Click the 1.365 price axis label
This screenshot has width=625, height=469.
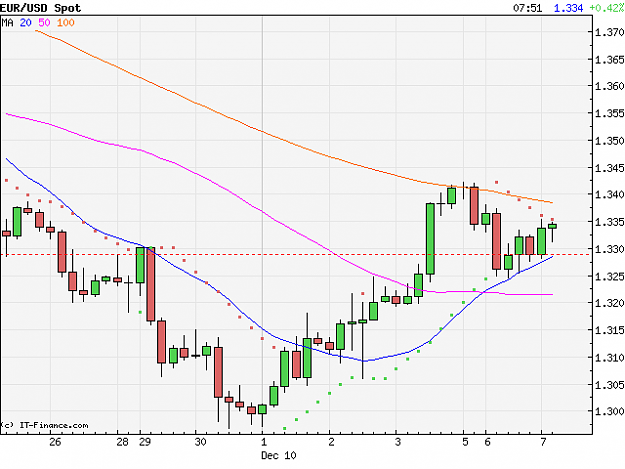pyautogui.click(x=609, y=60)
